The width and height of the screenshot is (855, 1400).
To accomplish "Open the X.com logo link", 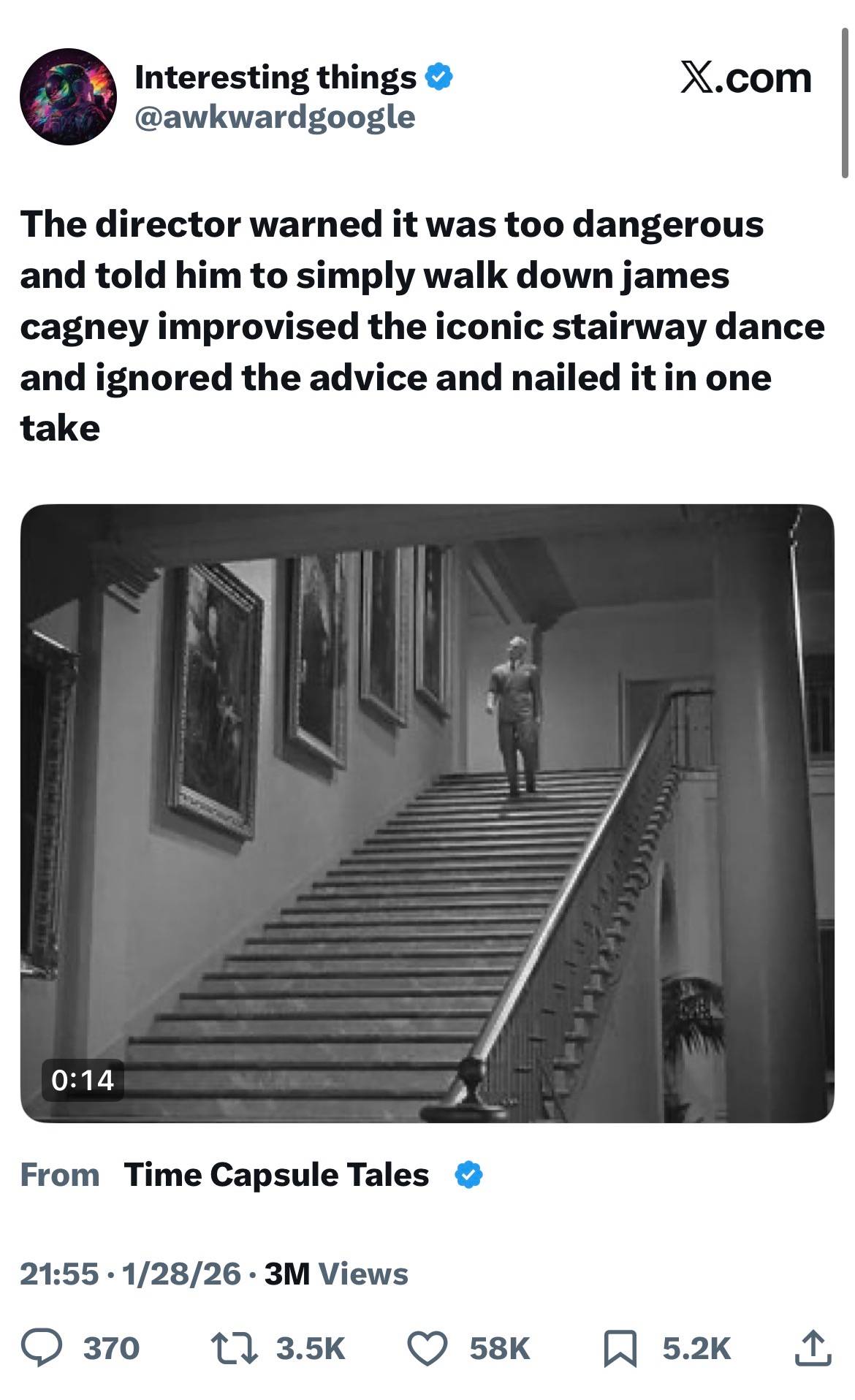I will pos(746,77).
